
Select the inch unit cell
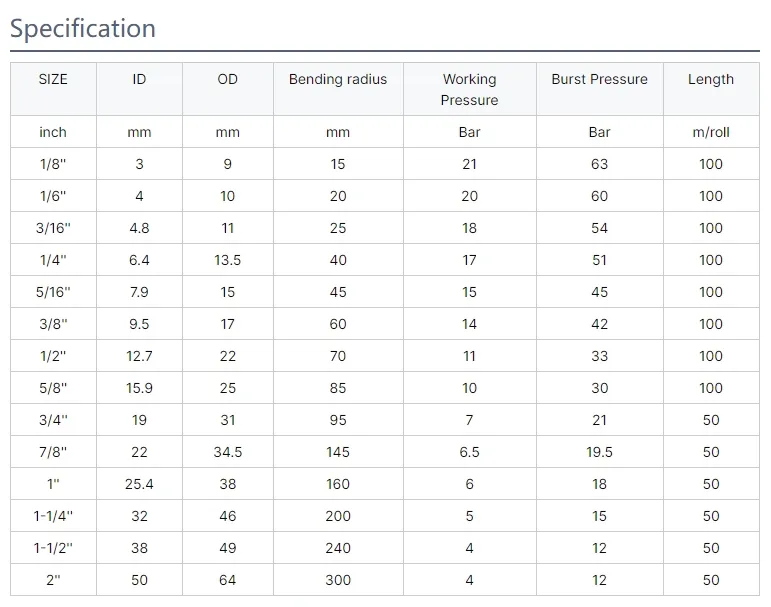tap(53, 132)
